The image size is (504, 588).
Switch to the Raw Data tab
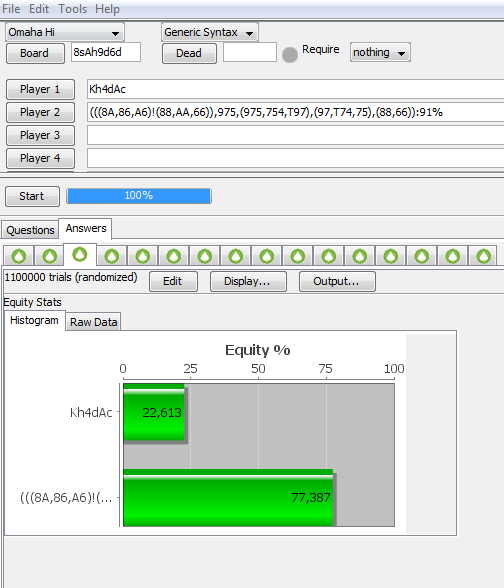tap(93, 322)
